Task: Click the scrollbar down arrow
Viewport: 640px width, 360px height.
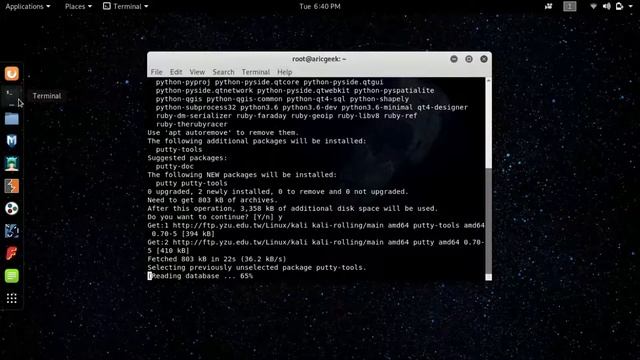Action: coord(488,277)
